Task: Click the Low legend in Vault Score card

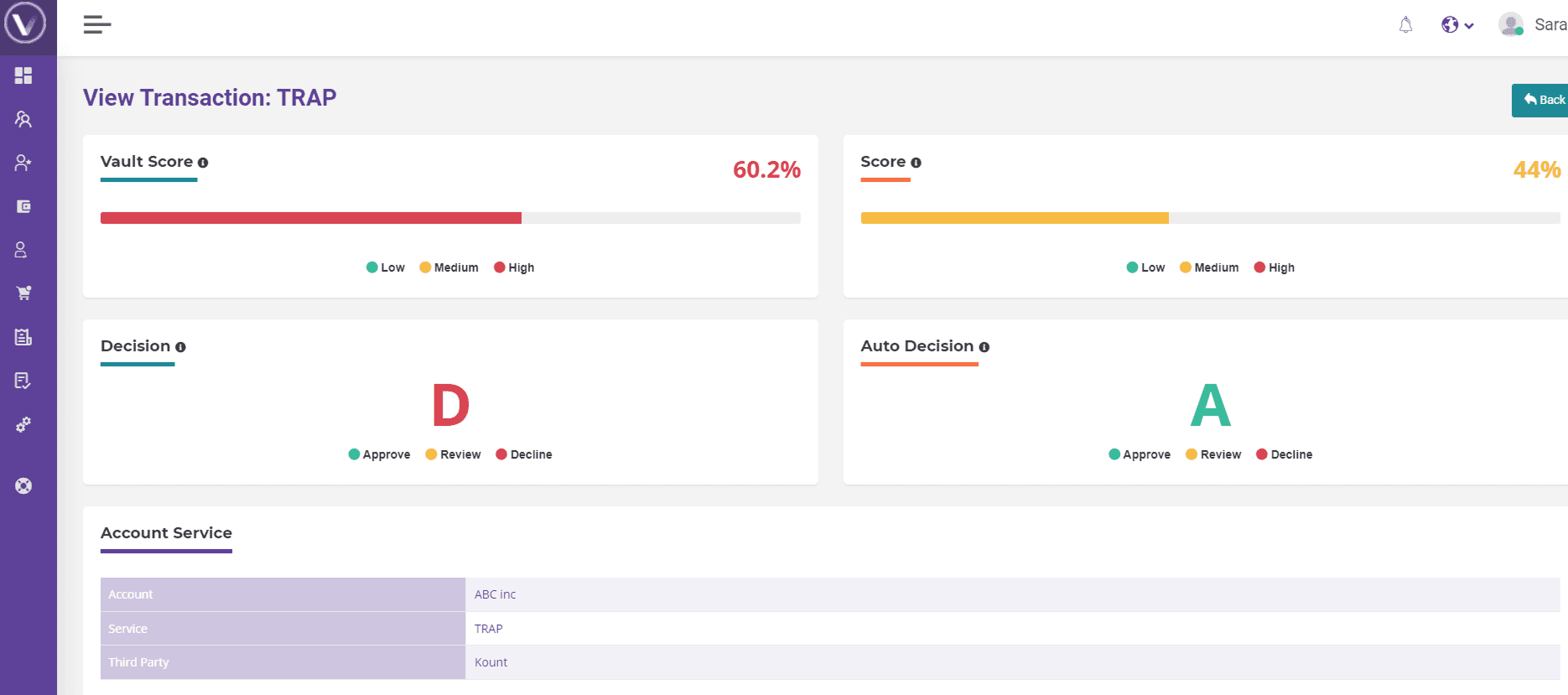Action: tap(386, 267)
